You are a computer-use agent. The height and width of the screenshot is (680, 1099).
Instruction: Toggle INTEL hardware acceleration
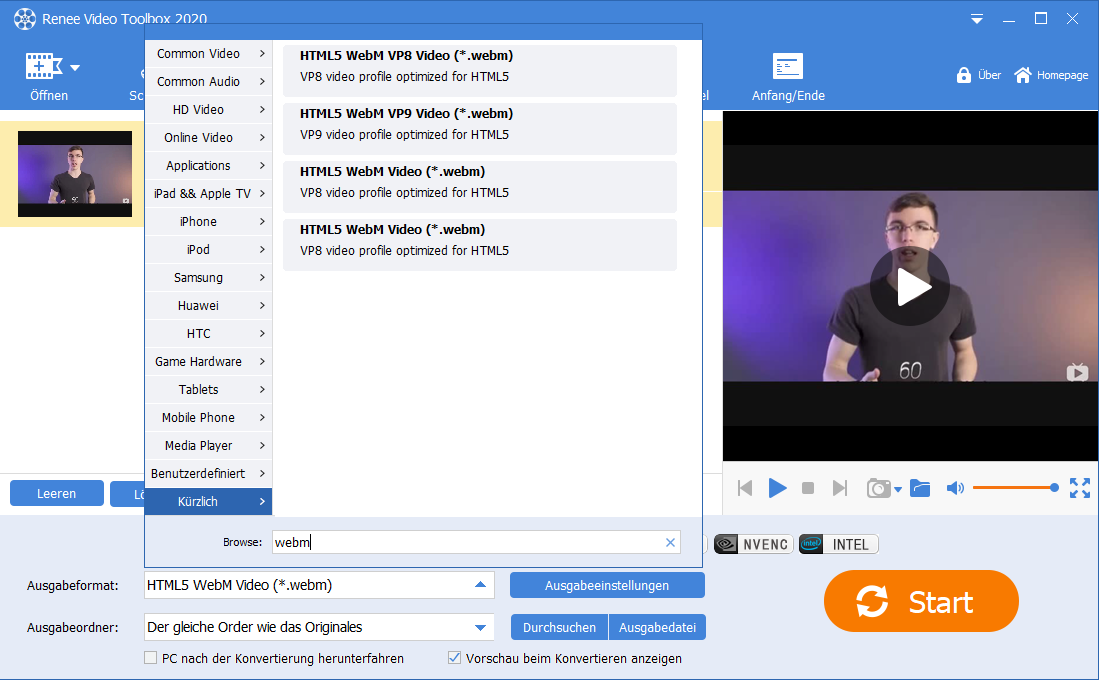tap(838, 545)
